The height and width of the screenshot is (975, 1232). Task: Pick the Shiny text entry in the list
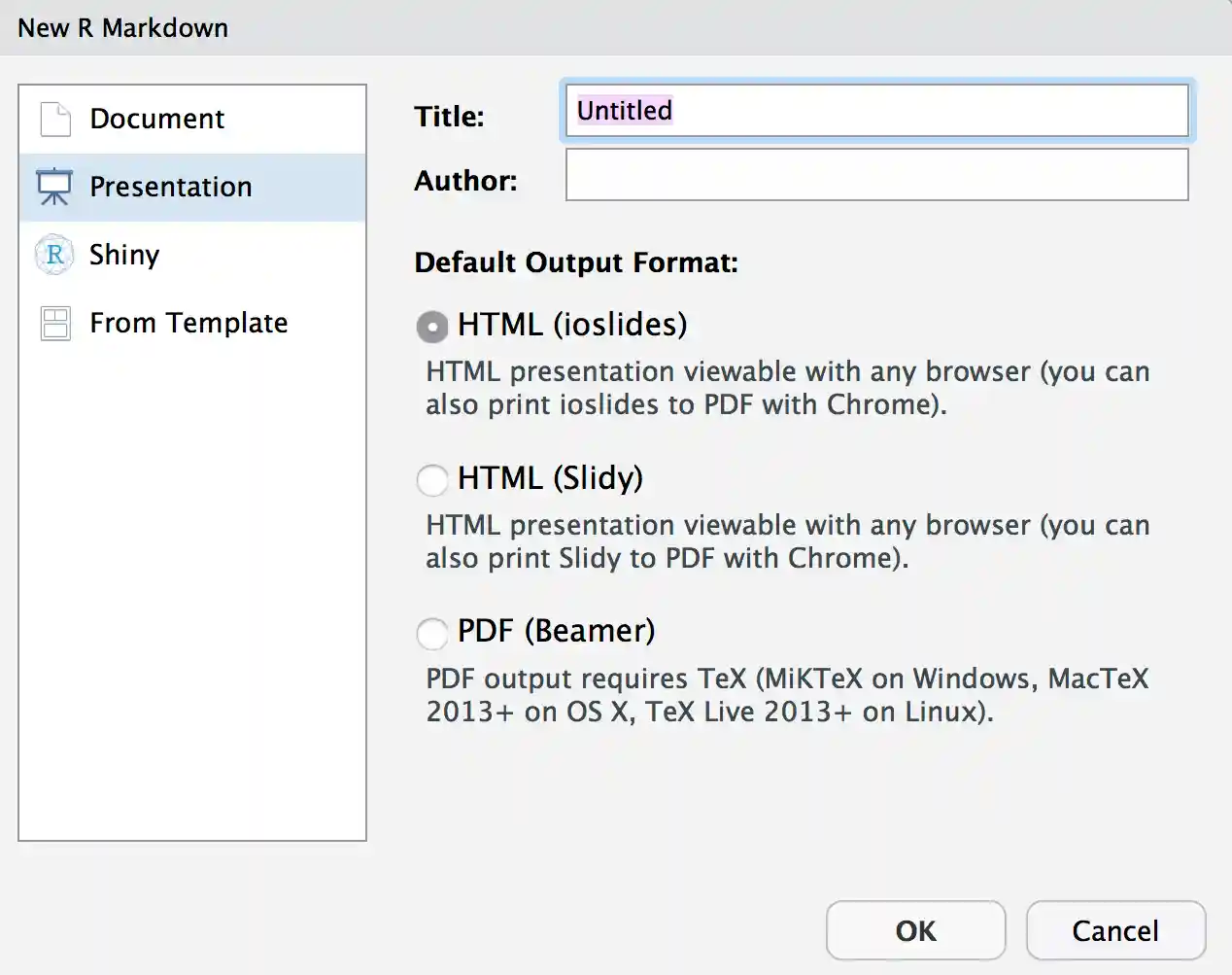pyautogui.click(x=124, y=255)
